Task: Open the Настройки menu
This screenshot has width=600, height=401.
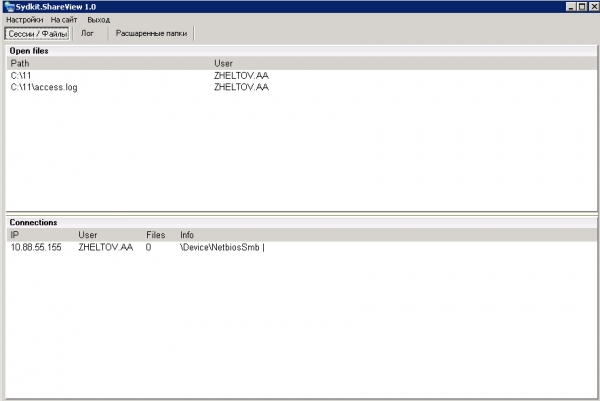Action: 24,20
